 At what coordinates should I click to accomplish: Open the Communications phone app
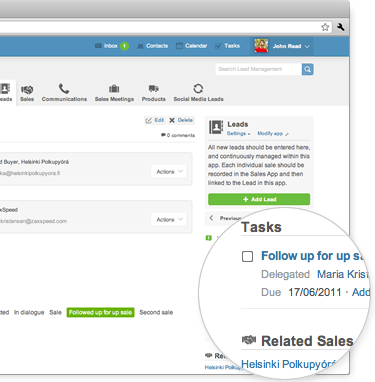(64, 93)
